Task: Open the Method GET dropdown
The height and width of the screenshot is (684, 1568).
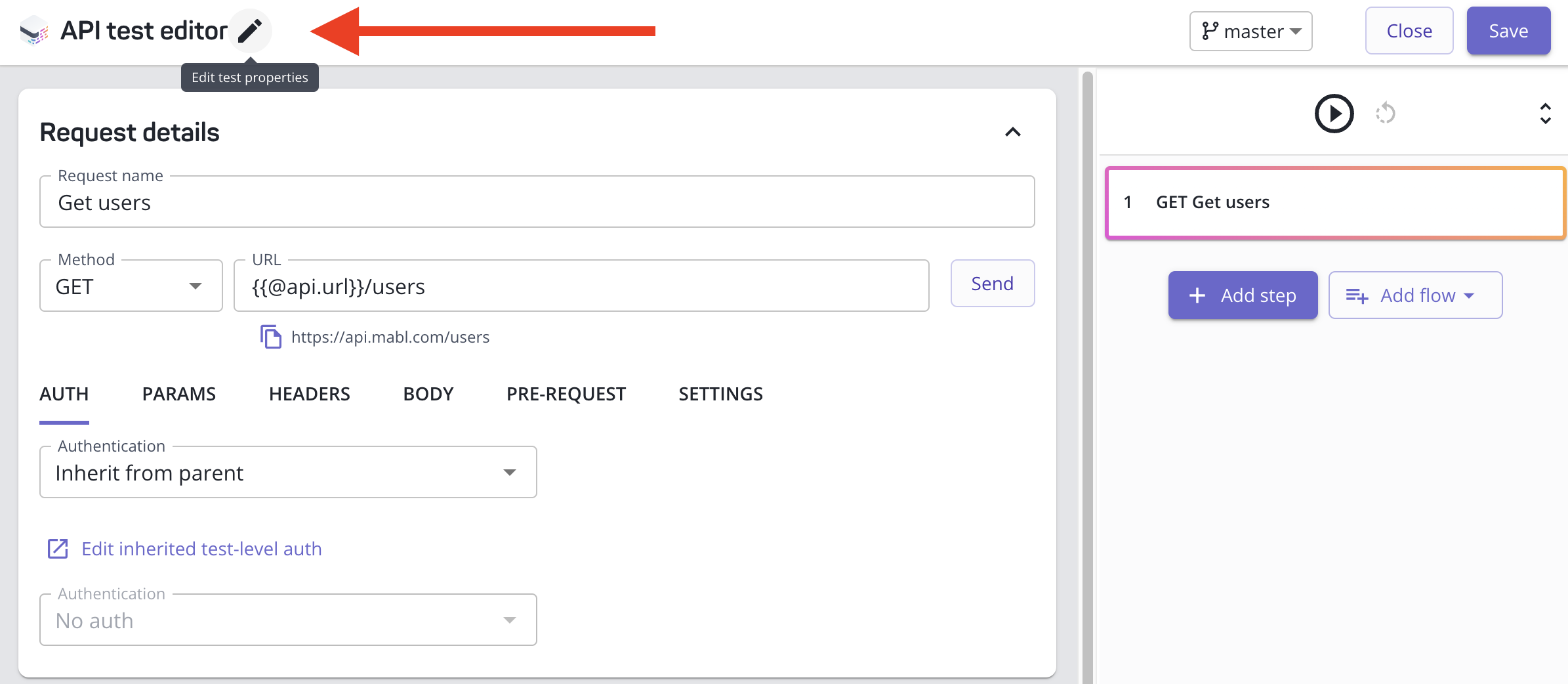Action: pos(131,286)
